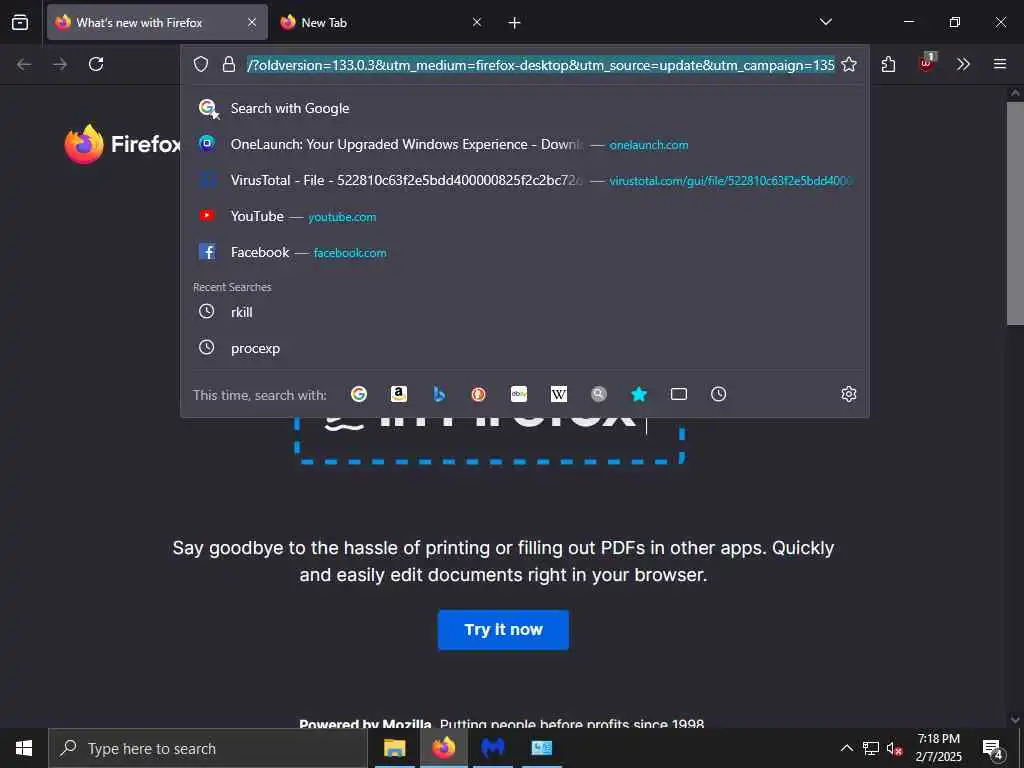
Task: Switch to What's new with Firefox tab
Action: 157,22
